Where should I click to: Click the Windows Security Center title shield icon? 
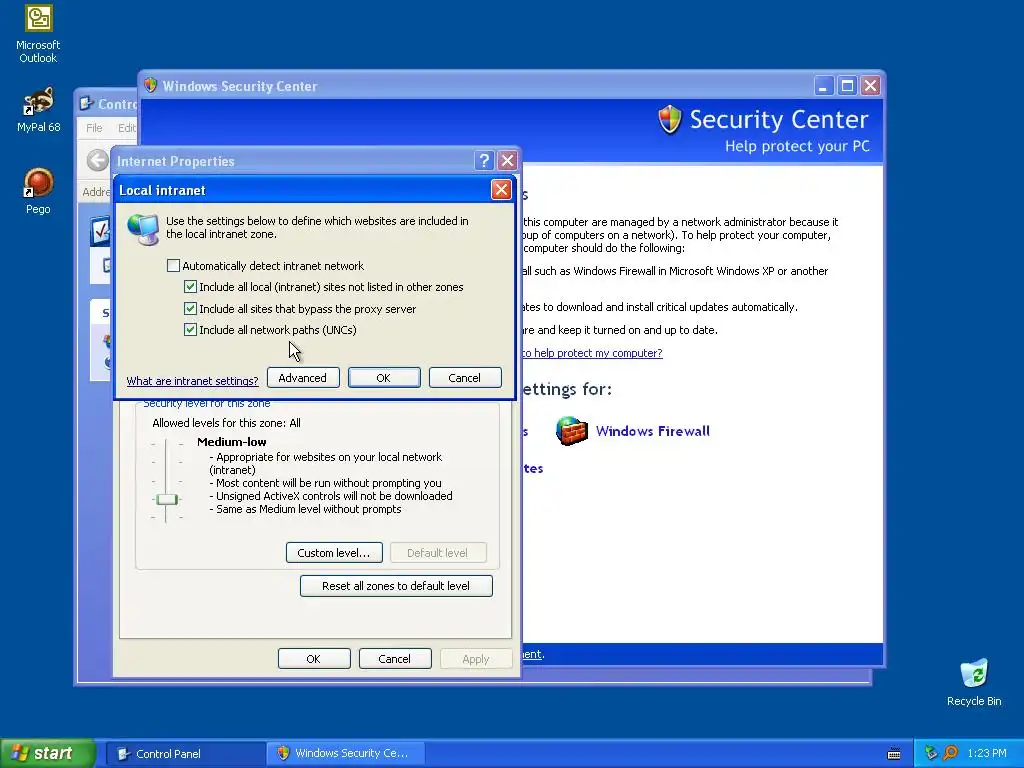[x=151, y=85]
